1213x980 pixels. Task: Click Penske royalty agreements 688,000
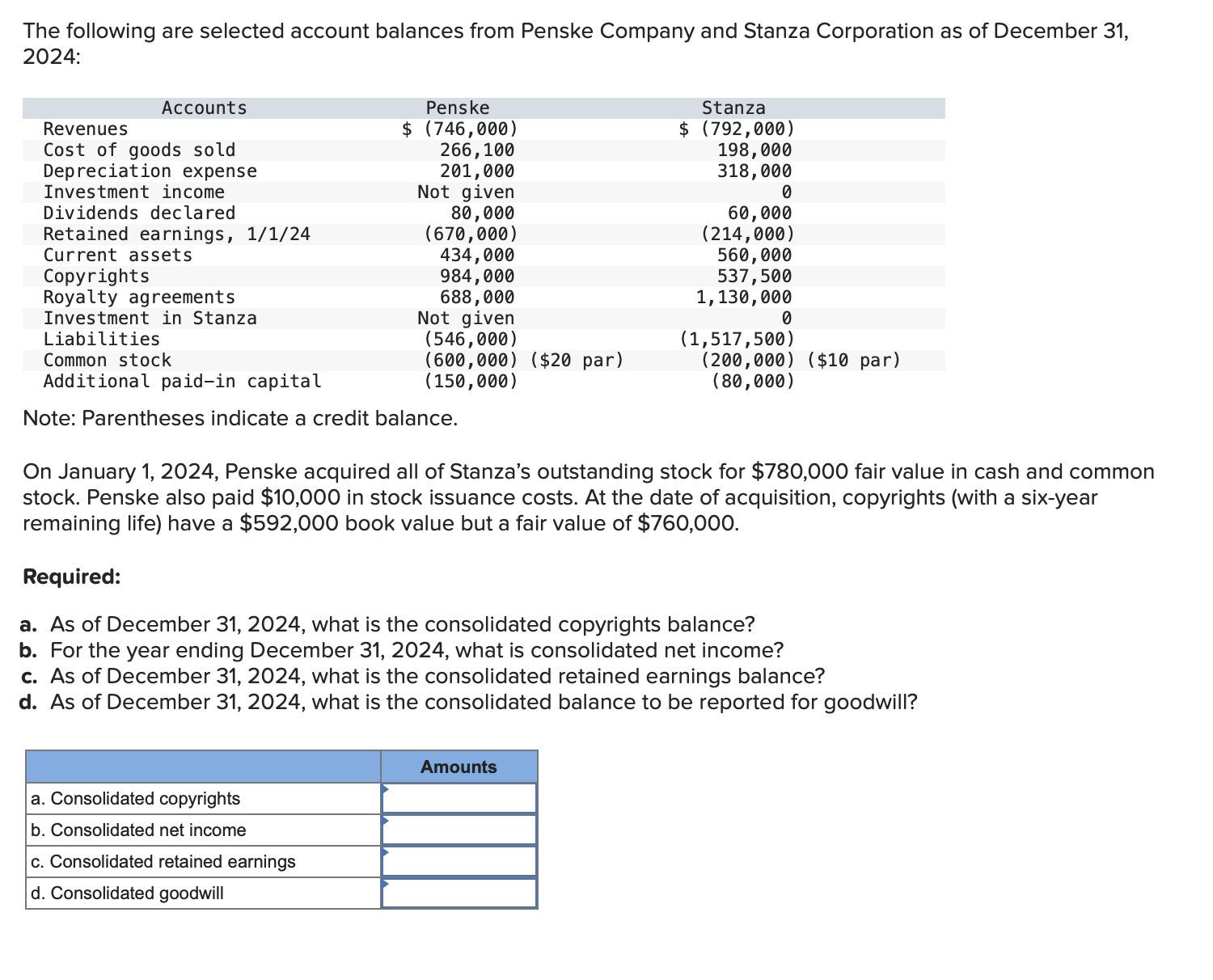coord(477,297)
